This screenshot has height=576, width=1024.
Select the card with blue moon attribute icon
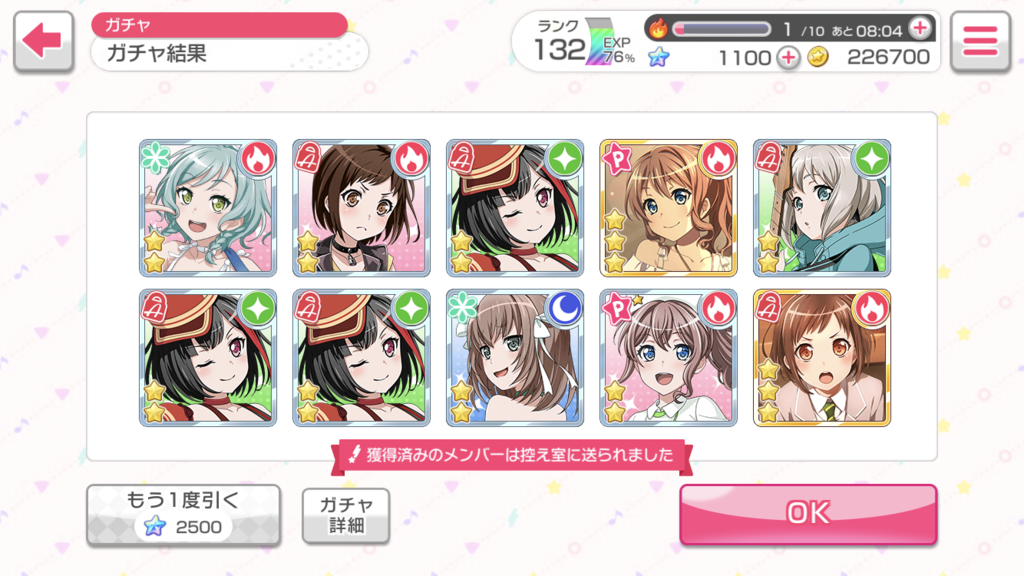[x=515, y=358]
